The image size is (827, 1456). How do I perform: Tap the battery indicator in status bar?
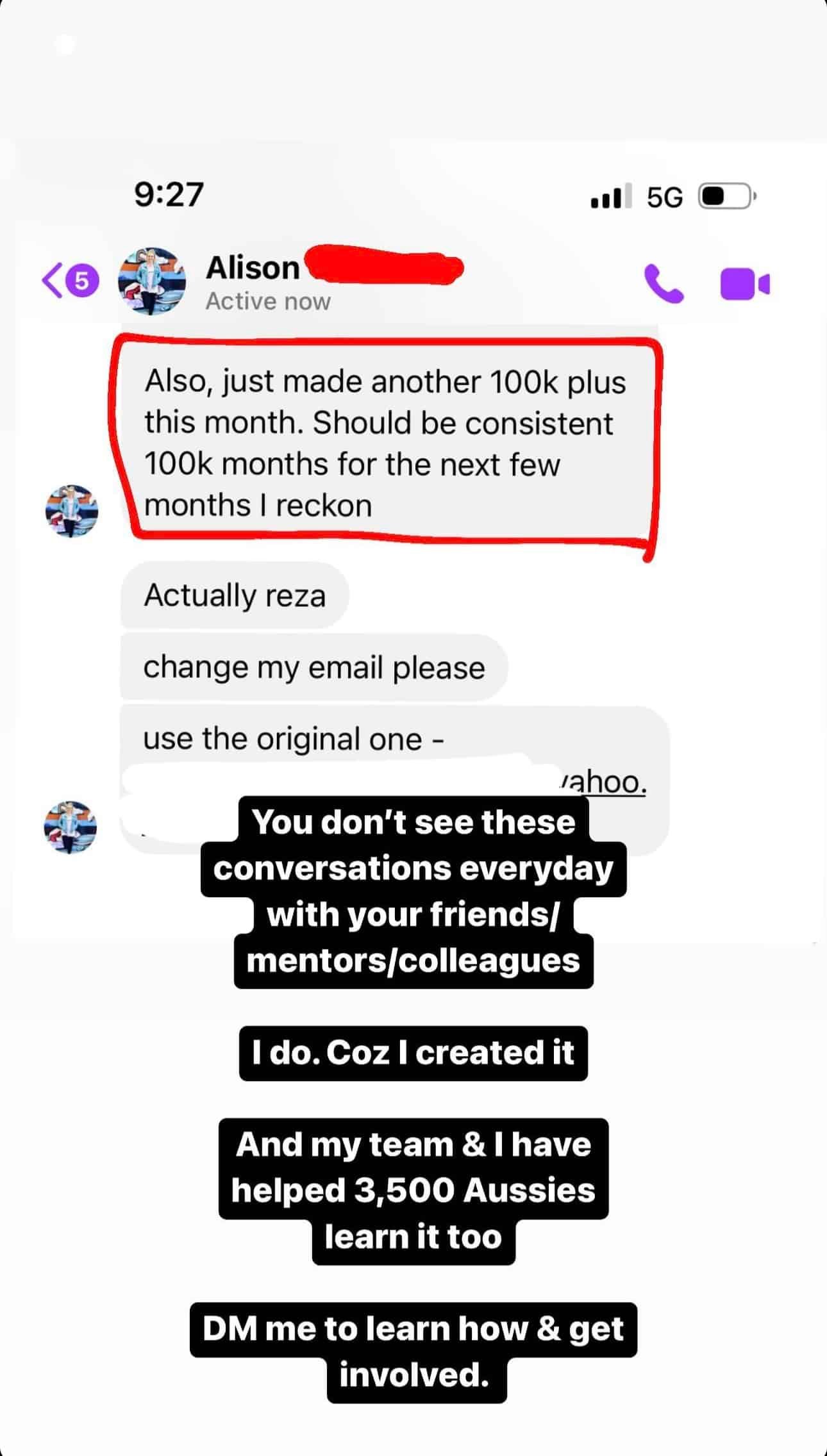pyautogui.click(x=726, y=196)
